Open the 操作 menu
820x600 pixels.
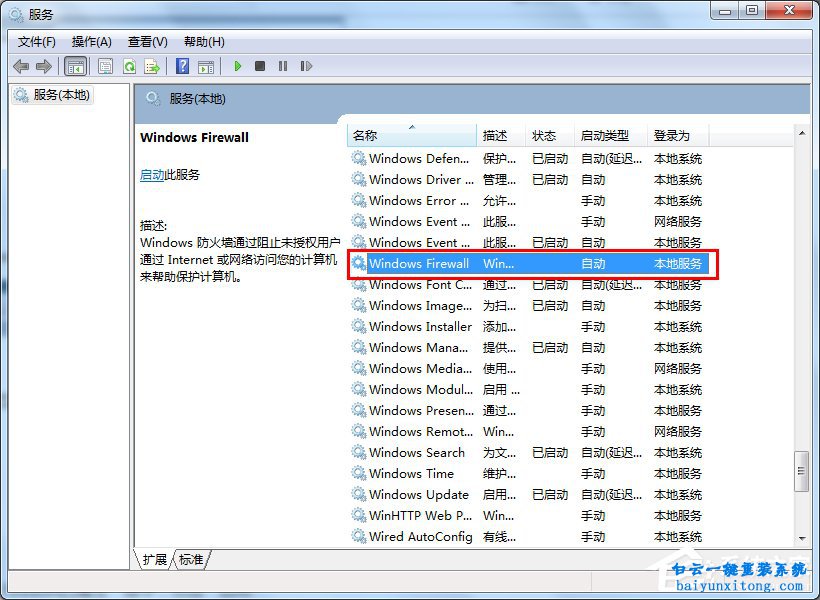click(x=92, y=41)
